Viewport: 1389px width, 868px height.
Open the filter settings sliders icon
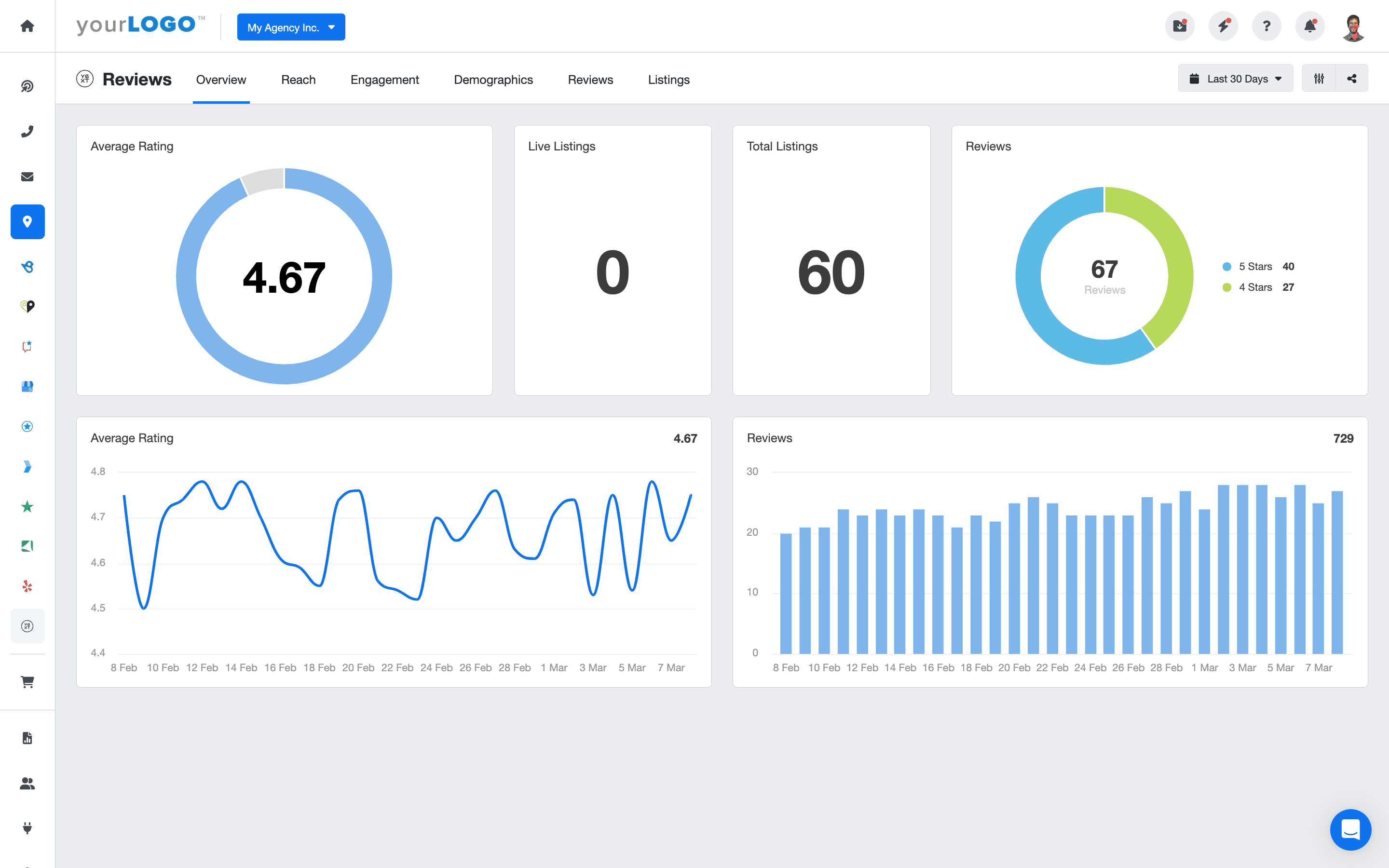click(x=1319, y=79)
